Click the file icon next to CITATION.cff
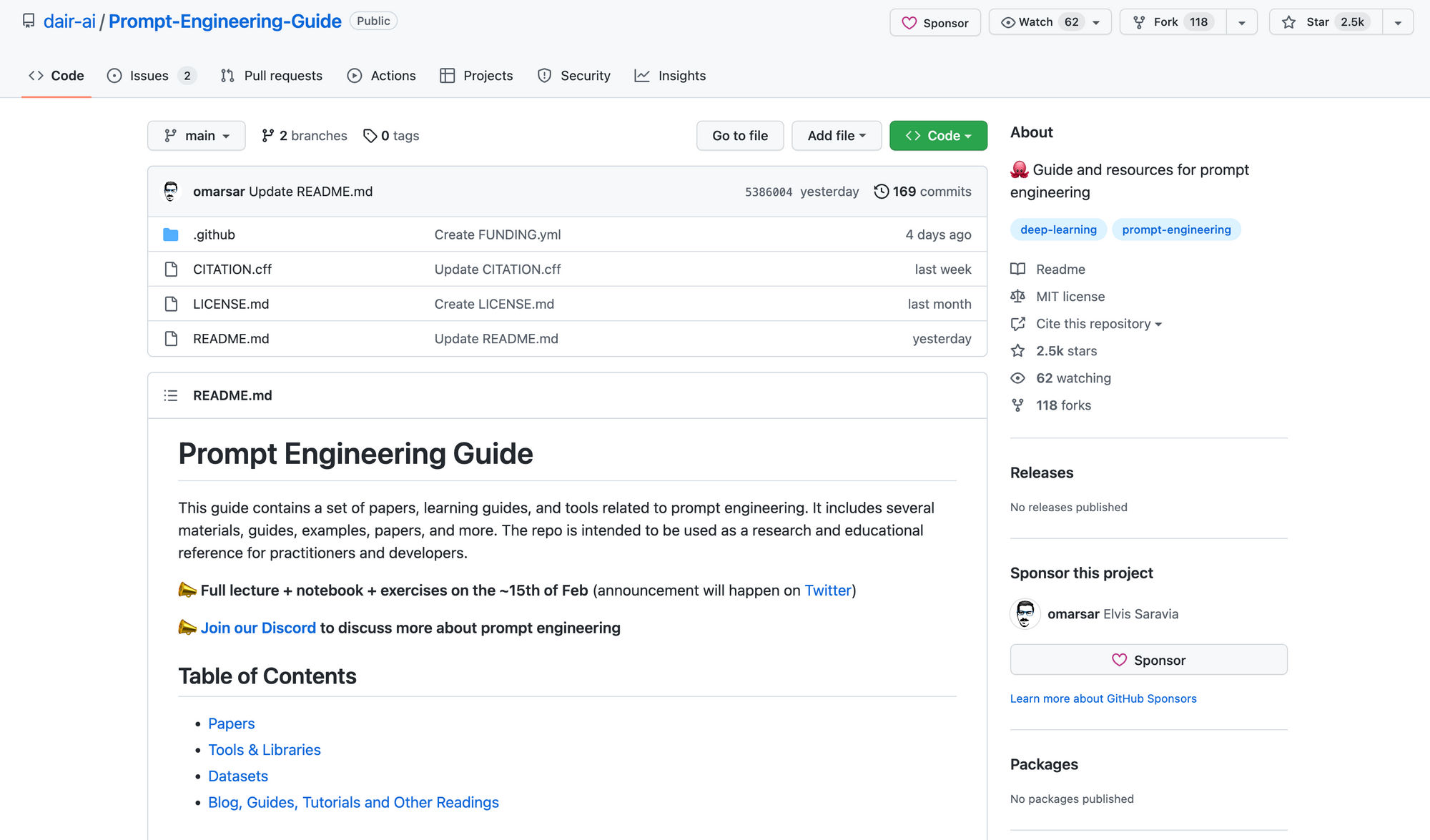The height and width of the screenshot is (840, 1430). pos(171,270)
